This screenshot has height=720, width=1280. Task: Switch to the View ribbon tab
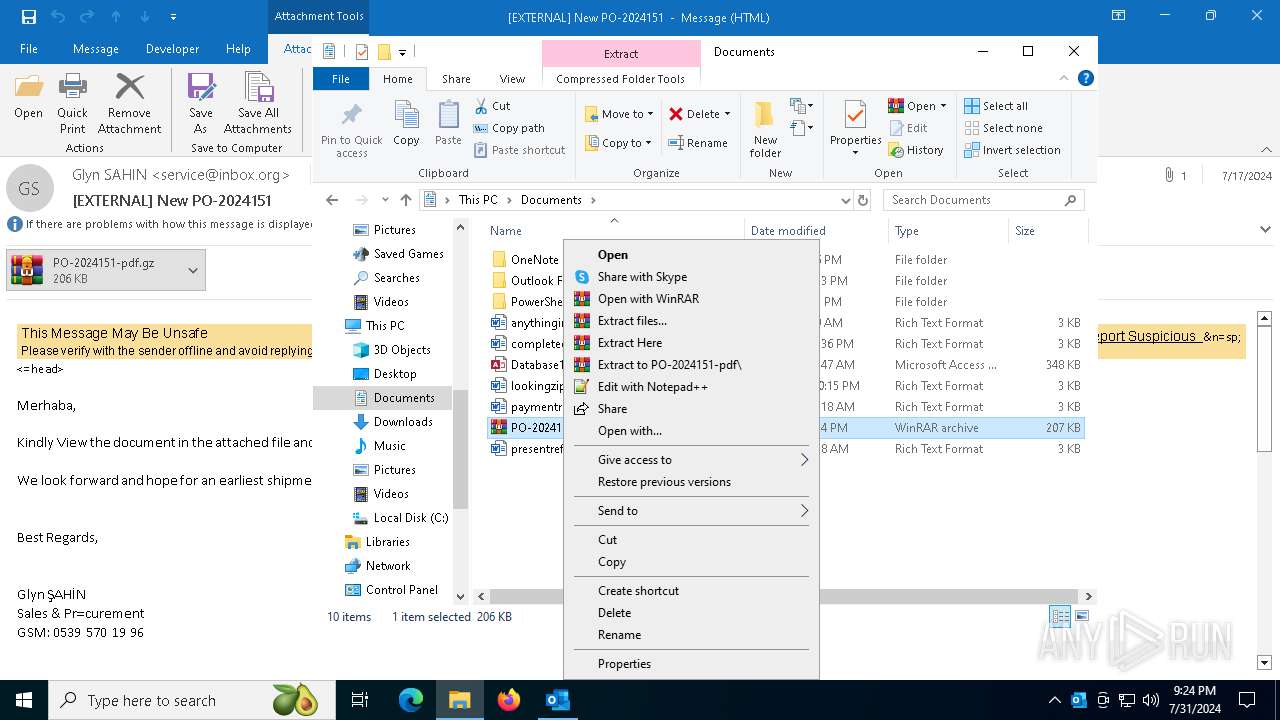click(512, 79)
